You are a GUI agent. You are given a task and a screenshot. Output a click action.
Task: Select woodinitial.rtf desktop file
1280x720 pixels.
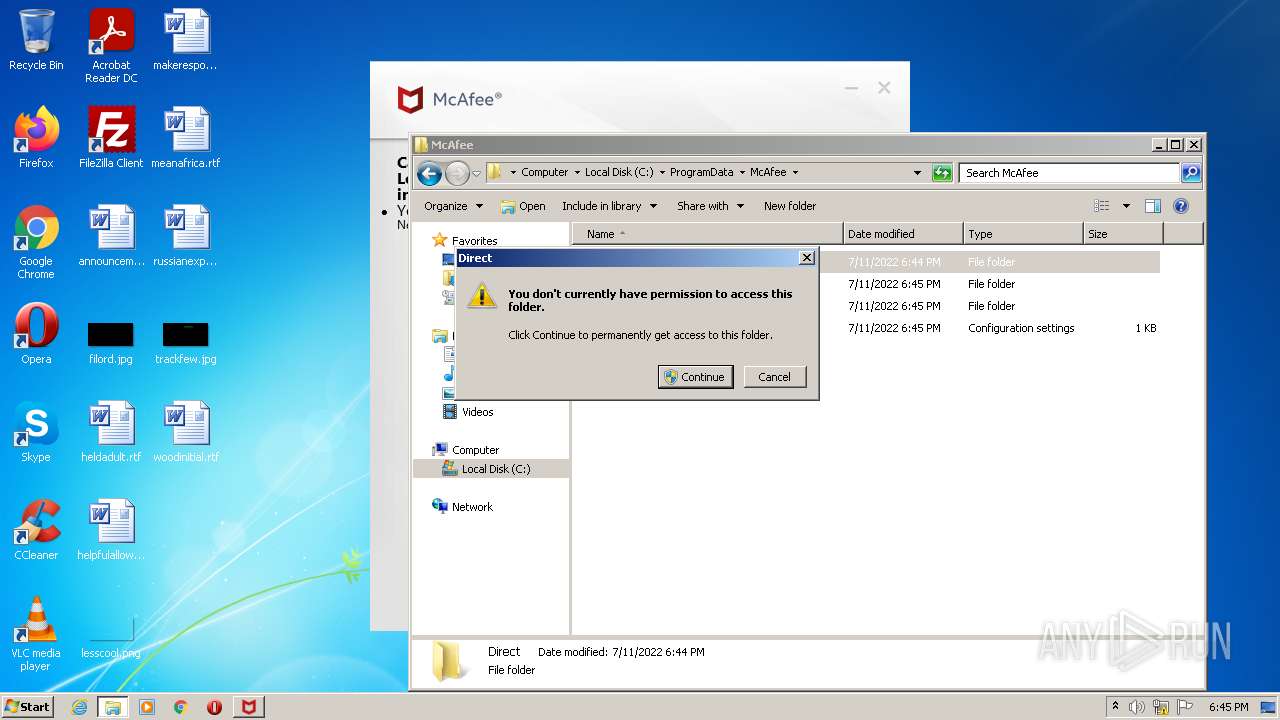pos(186,432)
